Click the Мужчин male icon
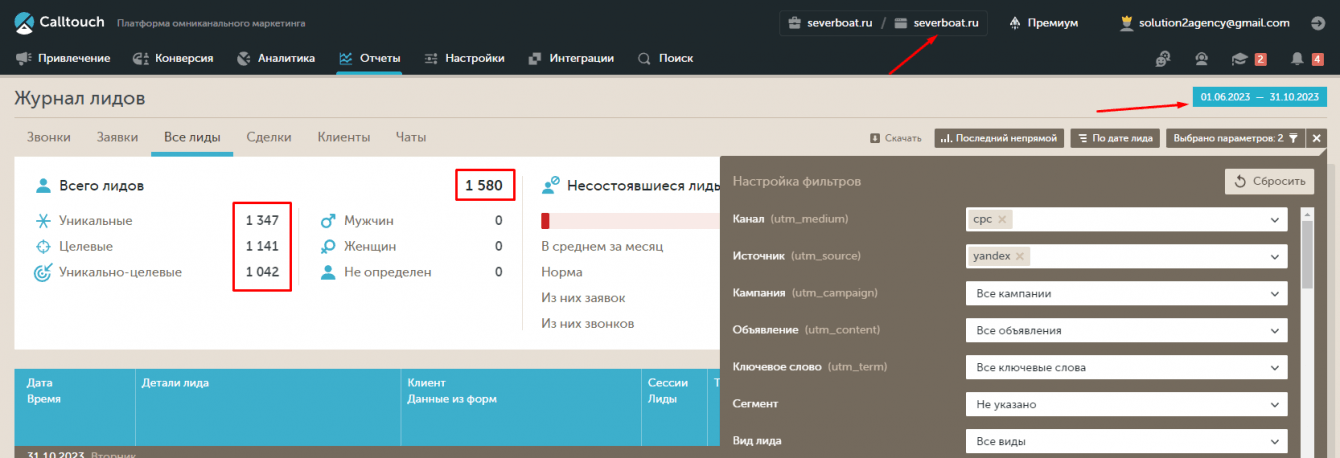This screenshot has width=1340, height=458. pos(328,220)
